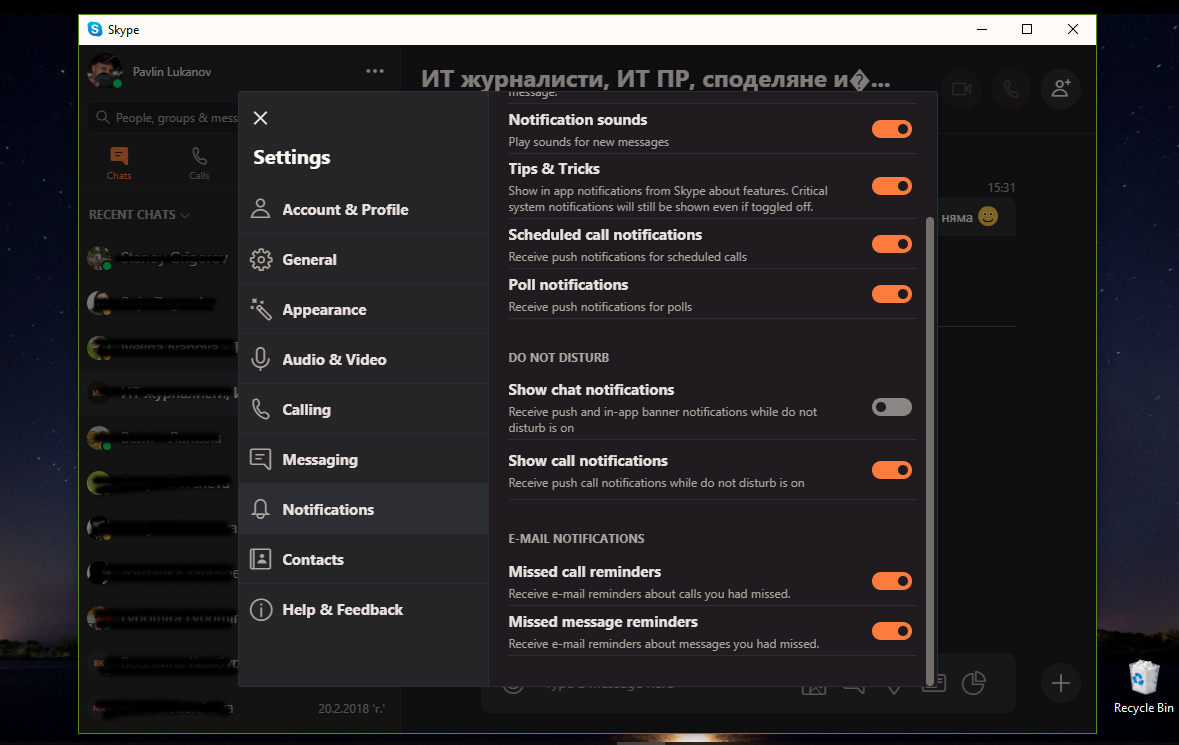Open the Calls tab icon

click(x=199, y=162)
